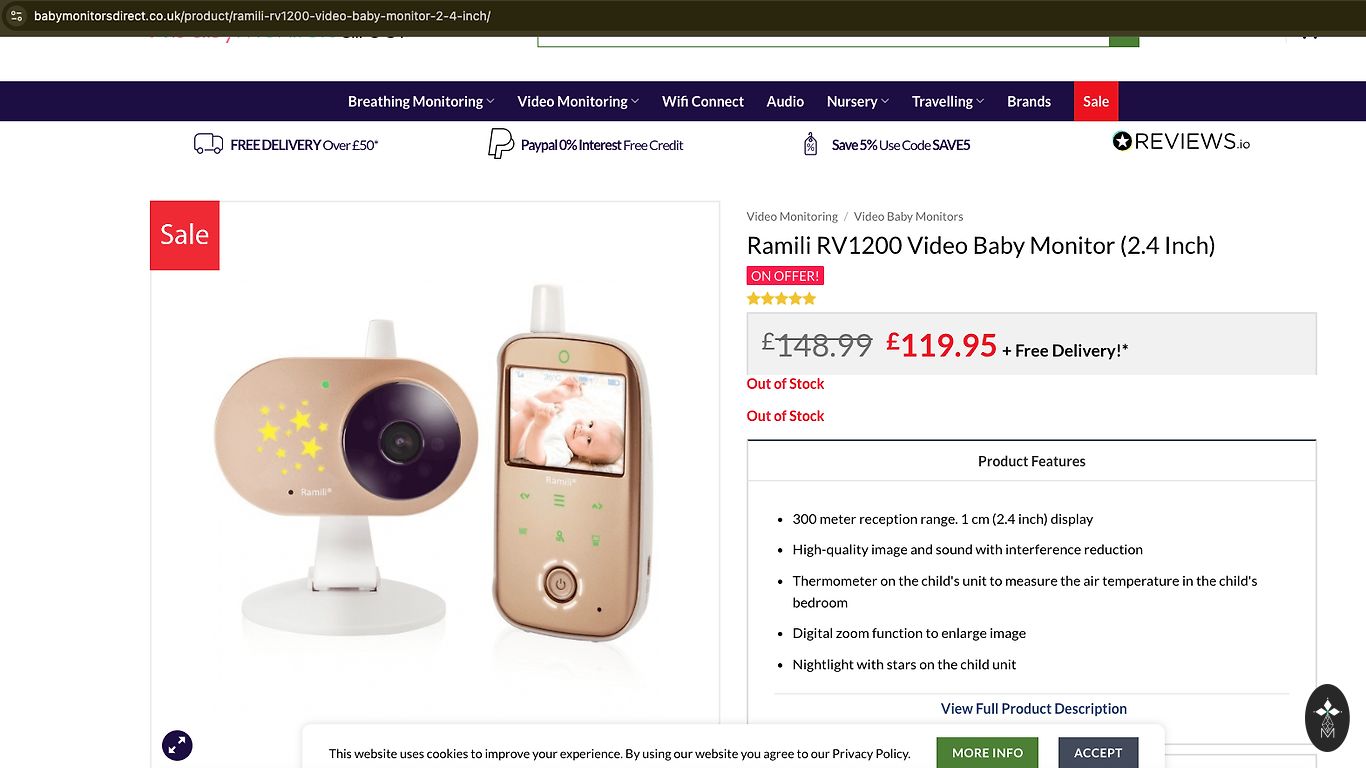The width and height of the screenshot is (1366, 768).
Task: Open the View Full Product Description link
Action: [x=1033, y=708]
